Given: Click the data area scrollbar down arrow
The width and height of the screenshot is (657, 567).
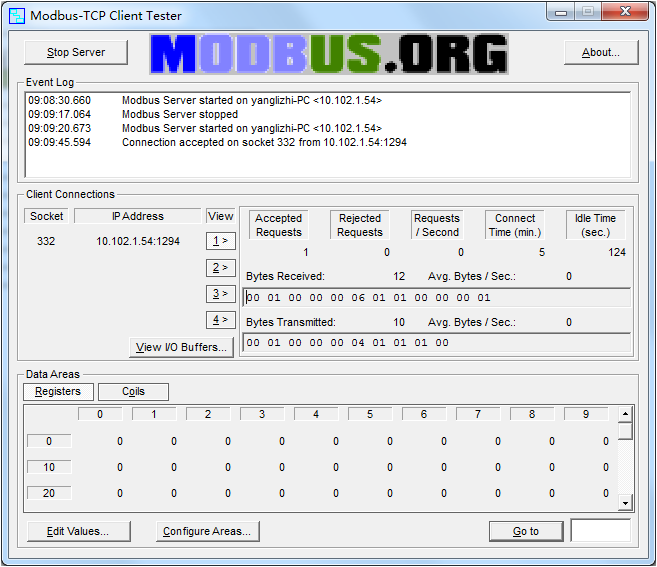Looking at the screenshot, I should [625, 503].
